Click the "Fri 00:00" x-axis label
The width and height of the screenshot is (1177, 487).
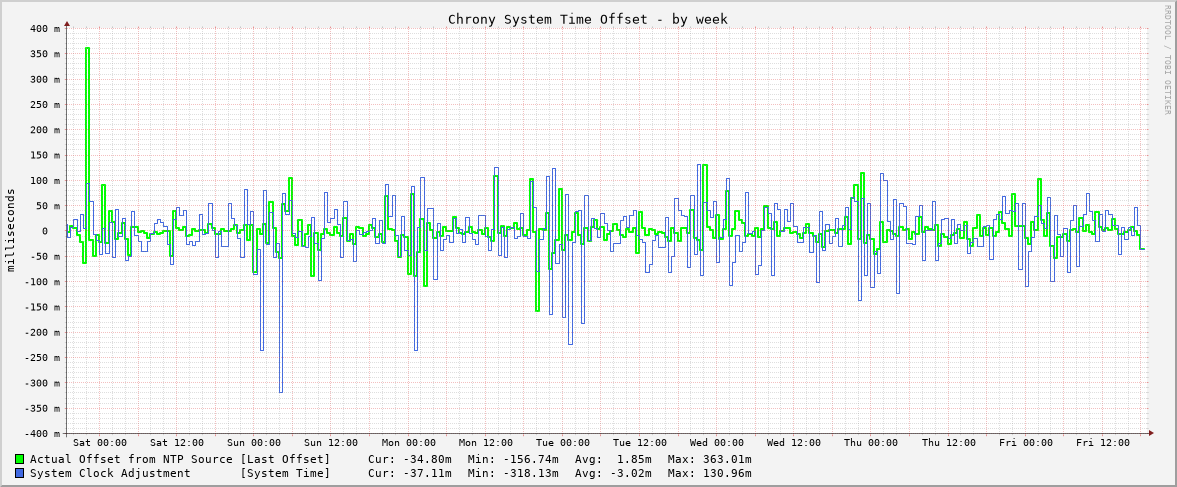tap(1026, 443)
